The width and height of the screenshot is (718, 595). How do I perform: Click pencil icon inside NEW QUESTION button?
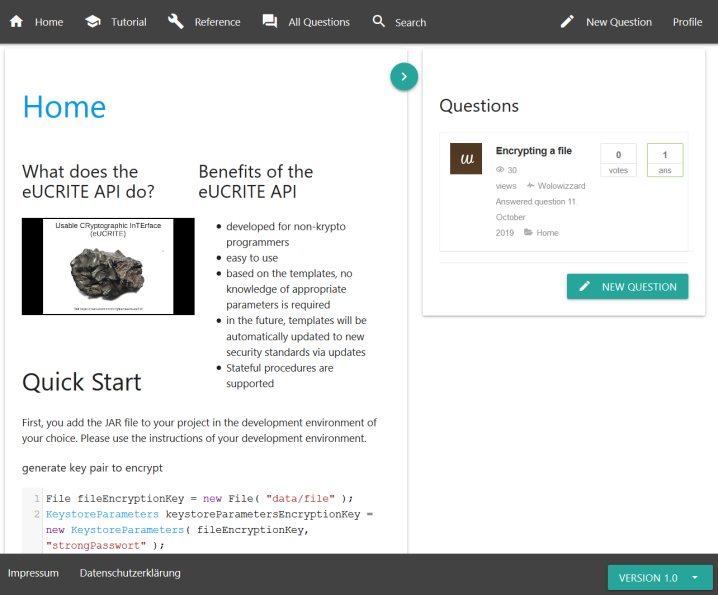pos(585,287)
